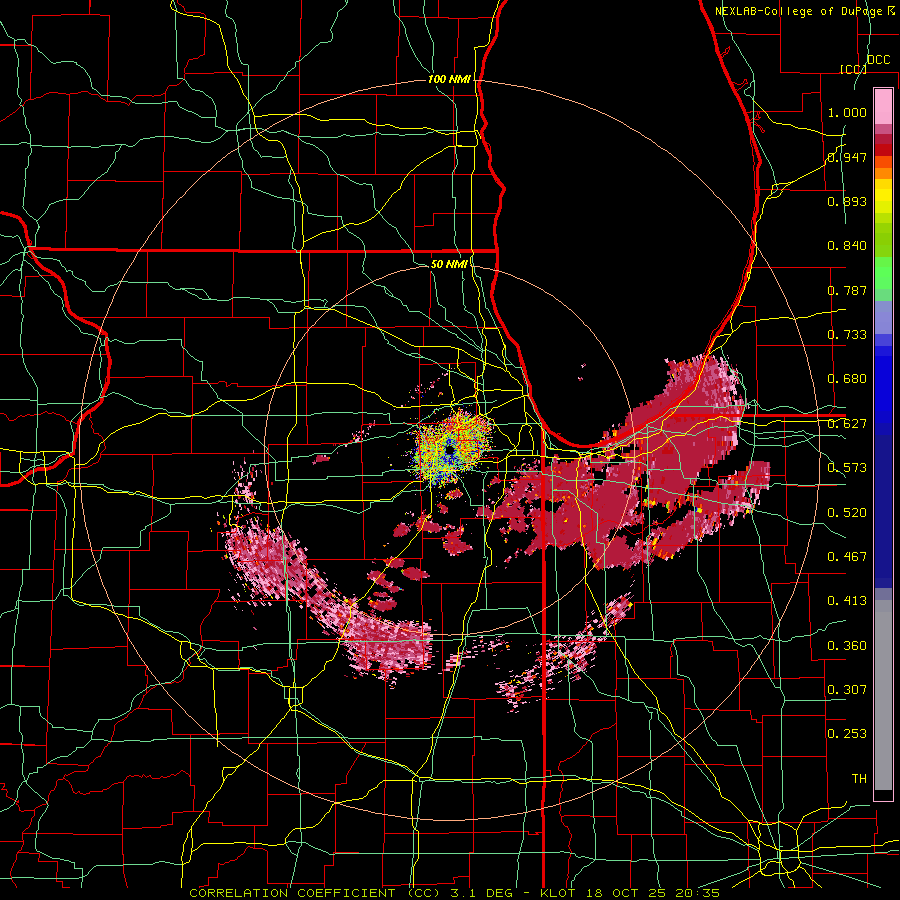Click the 0.467 scale value
The height and width of the screenshot is (900, 900).
tap(847, 556)
